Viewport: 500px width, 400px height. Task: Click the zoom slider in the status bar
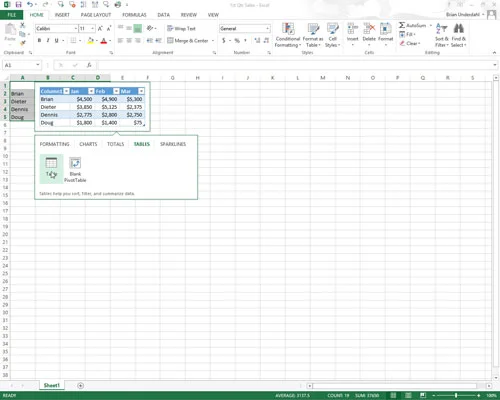point(456,395)
